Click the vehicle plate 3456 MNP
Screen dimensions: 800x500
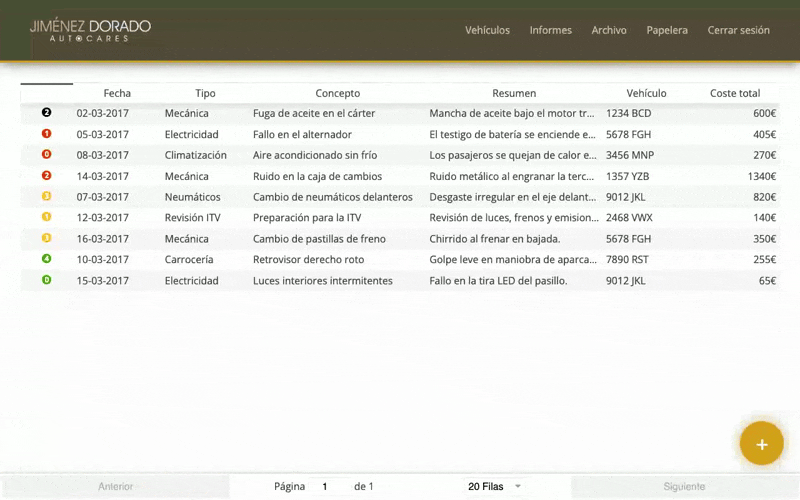(630, 155)
